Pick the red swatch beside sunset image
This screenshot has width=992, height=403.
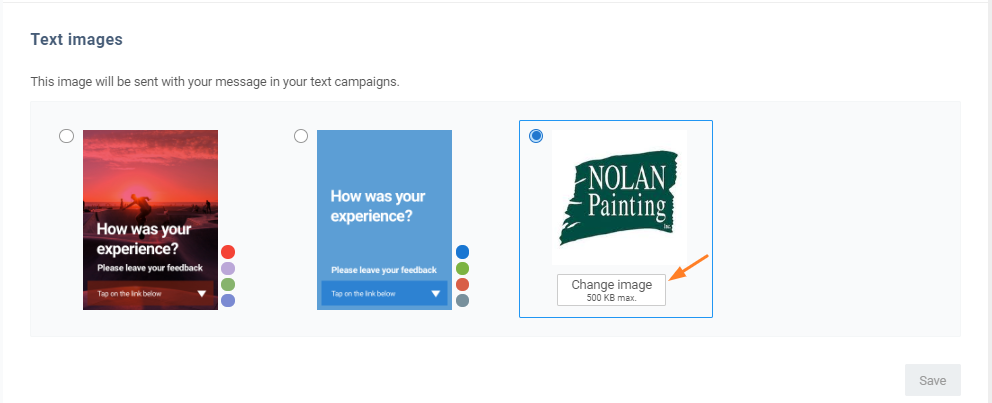228,253
